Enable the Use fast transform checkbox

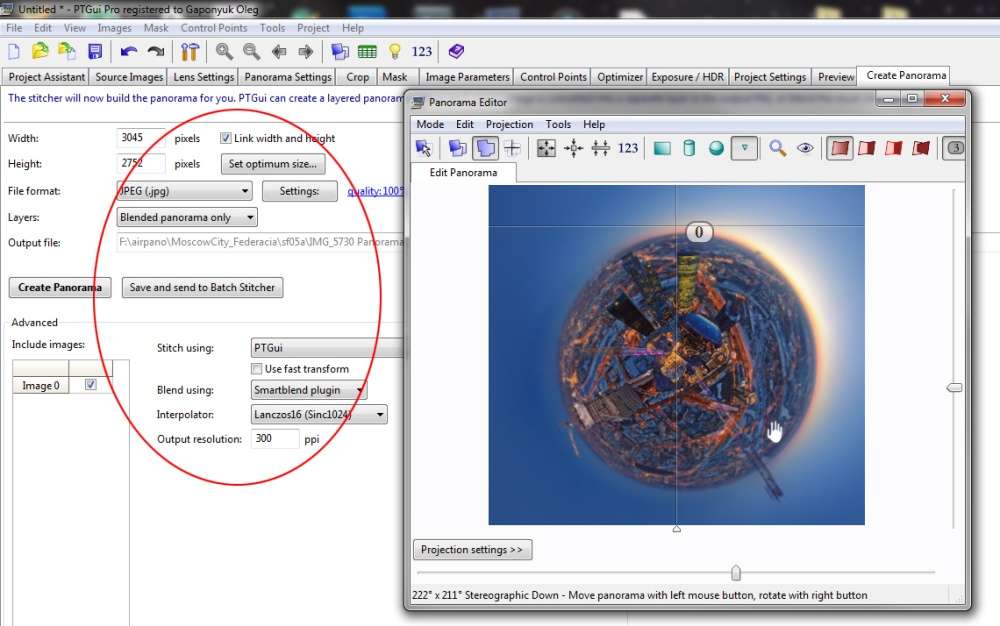(257, 369)
